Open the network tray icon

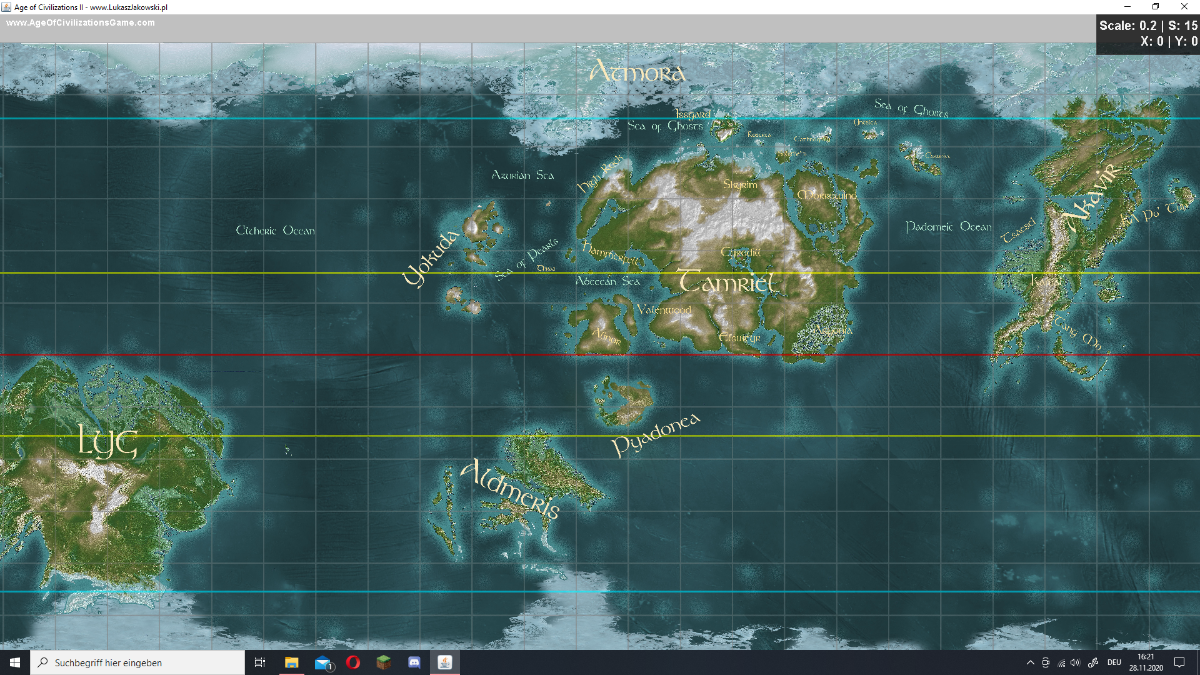[1060, 662]
